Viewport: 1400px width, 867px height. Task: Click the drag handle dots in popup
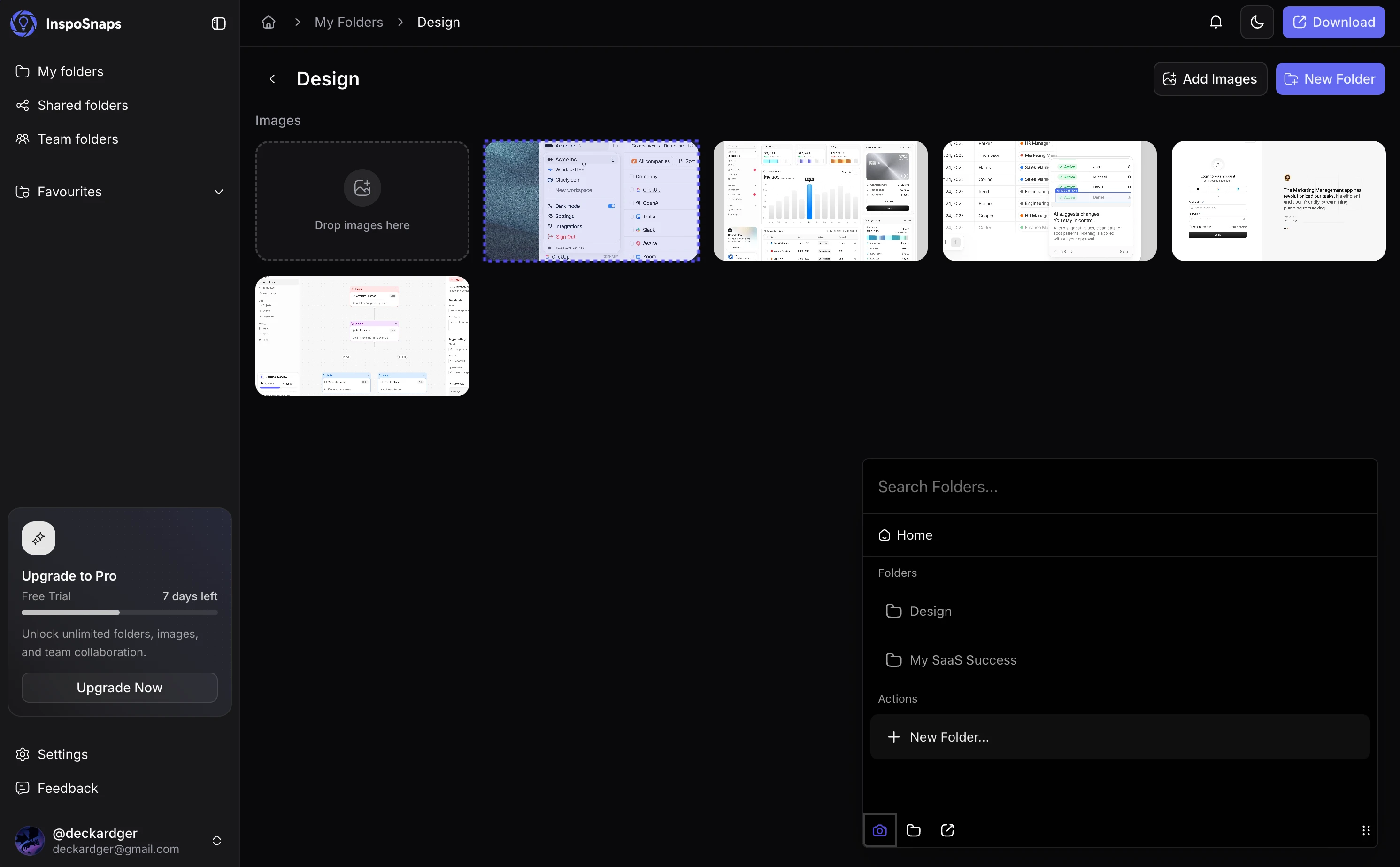(x=1366, y=830)
